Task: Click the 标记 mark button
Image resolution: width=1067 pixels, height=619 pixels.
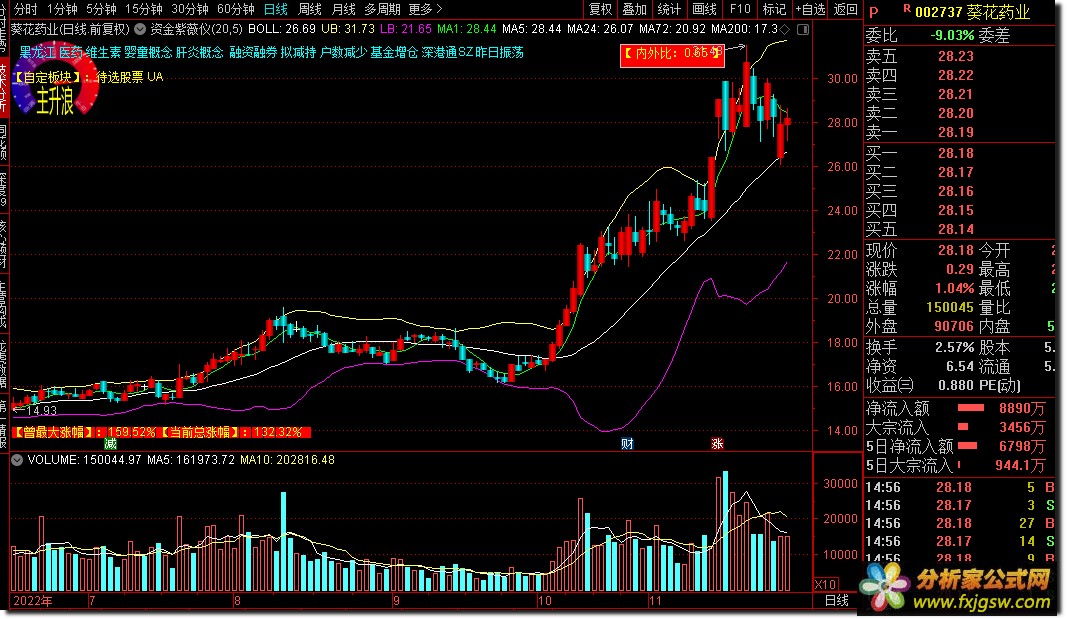Action: coord(774,9)
